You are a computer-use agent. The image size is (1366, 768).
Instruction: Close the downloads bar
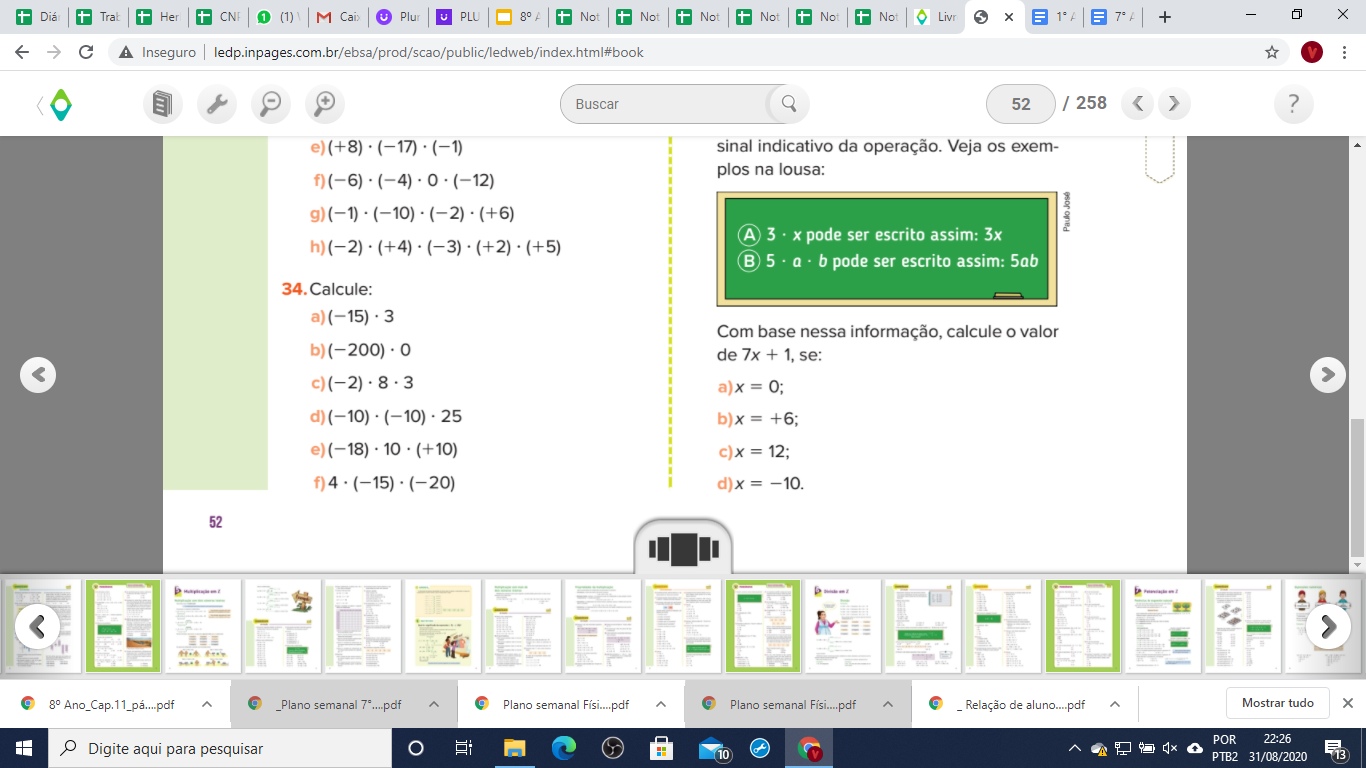coord(1347,703)
